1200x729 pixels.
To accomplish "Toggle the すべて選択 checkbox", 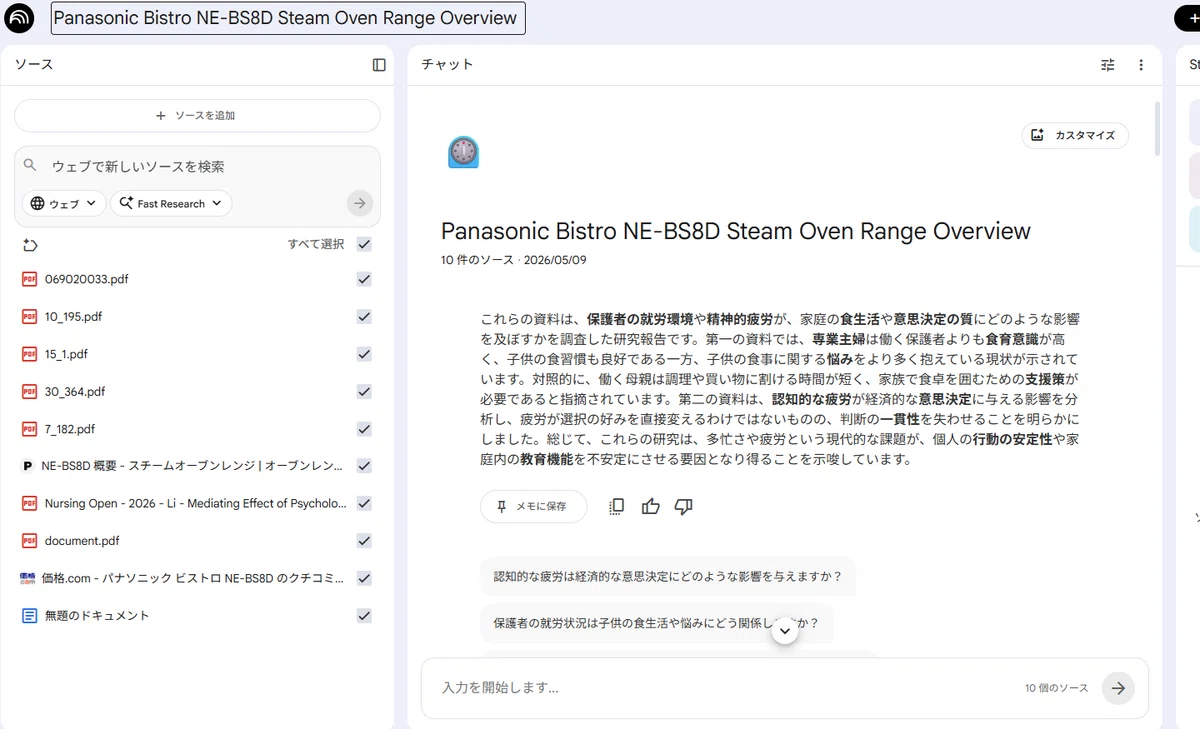I will tap(364, 244).
